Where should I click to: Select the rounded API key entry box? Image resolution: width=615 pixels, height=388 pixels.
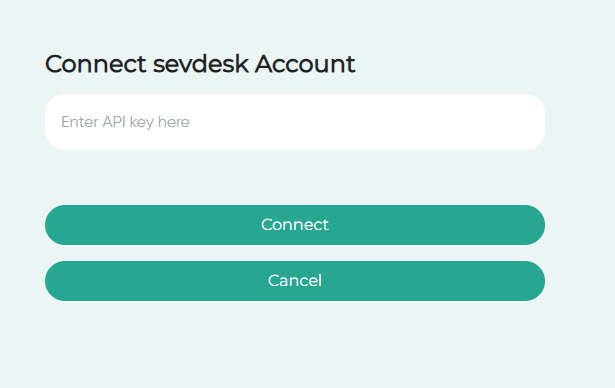[x=295, y=122]
